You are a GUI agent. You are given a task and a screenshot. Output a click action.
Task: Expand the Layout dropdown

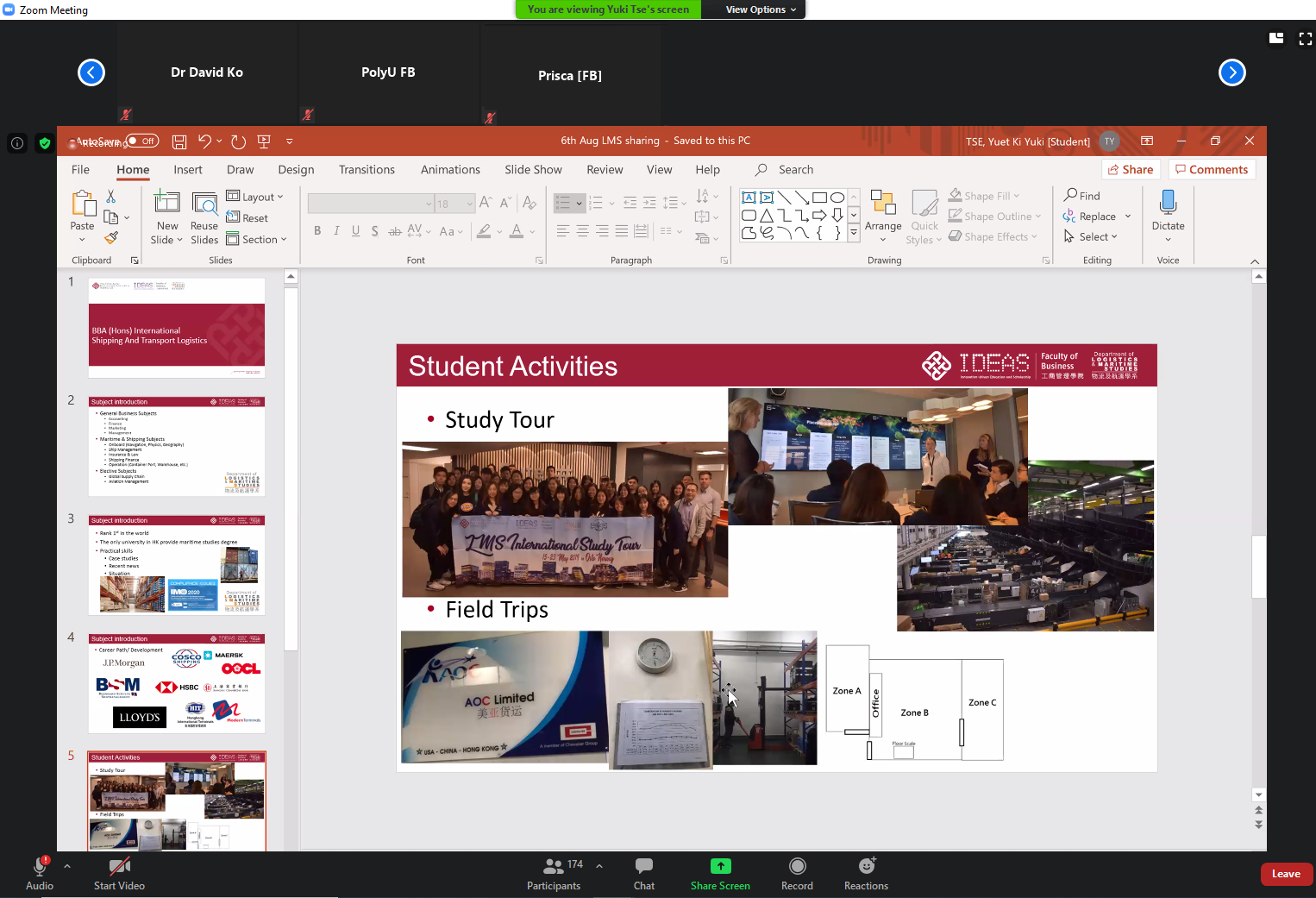(x=255, y=197)
